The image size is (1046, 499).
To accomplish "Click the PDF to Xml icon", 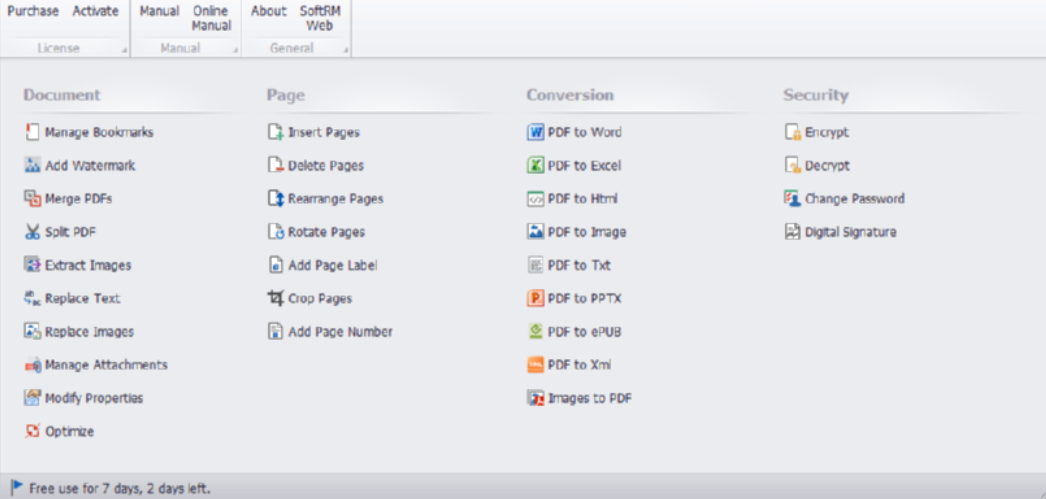I will click(x=535, y=365).
